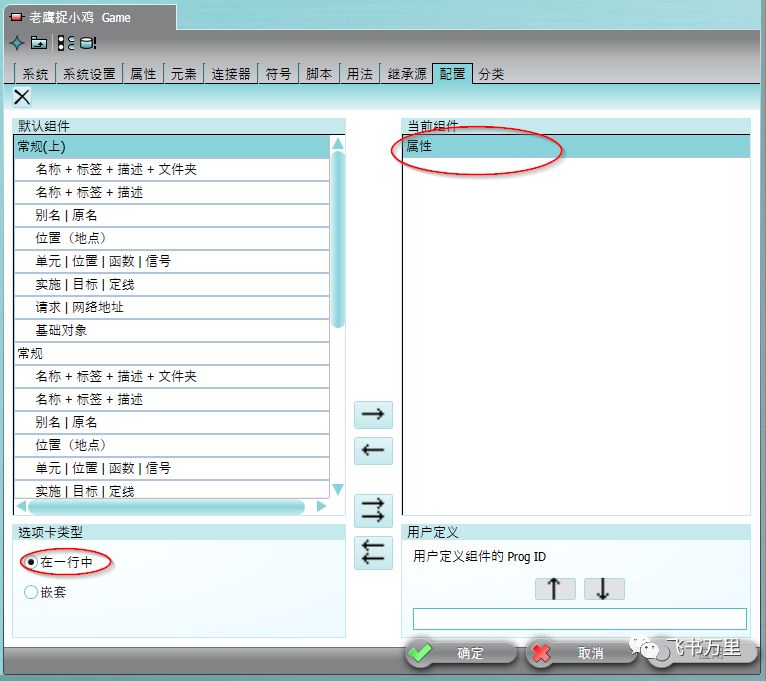The width and height of the screenshot is (766, 681).
Task: Select 单元 | 位置 | 函数 | 信号 under 常规(上)
Action: point(172,261)
